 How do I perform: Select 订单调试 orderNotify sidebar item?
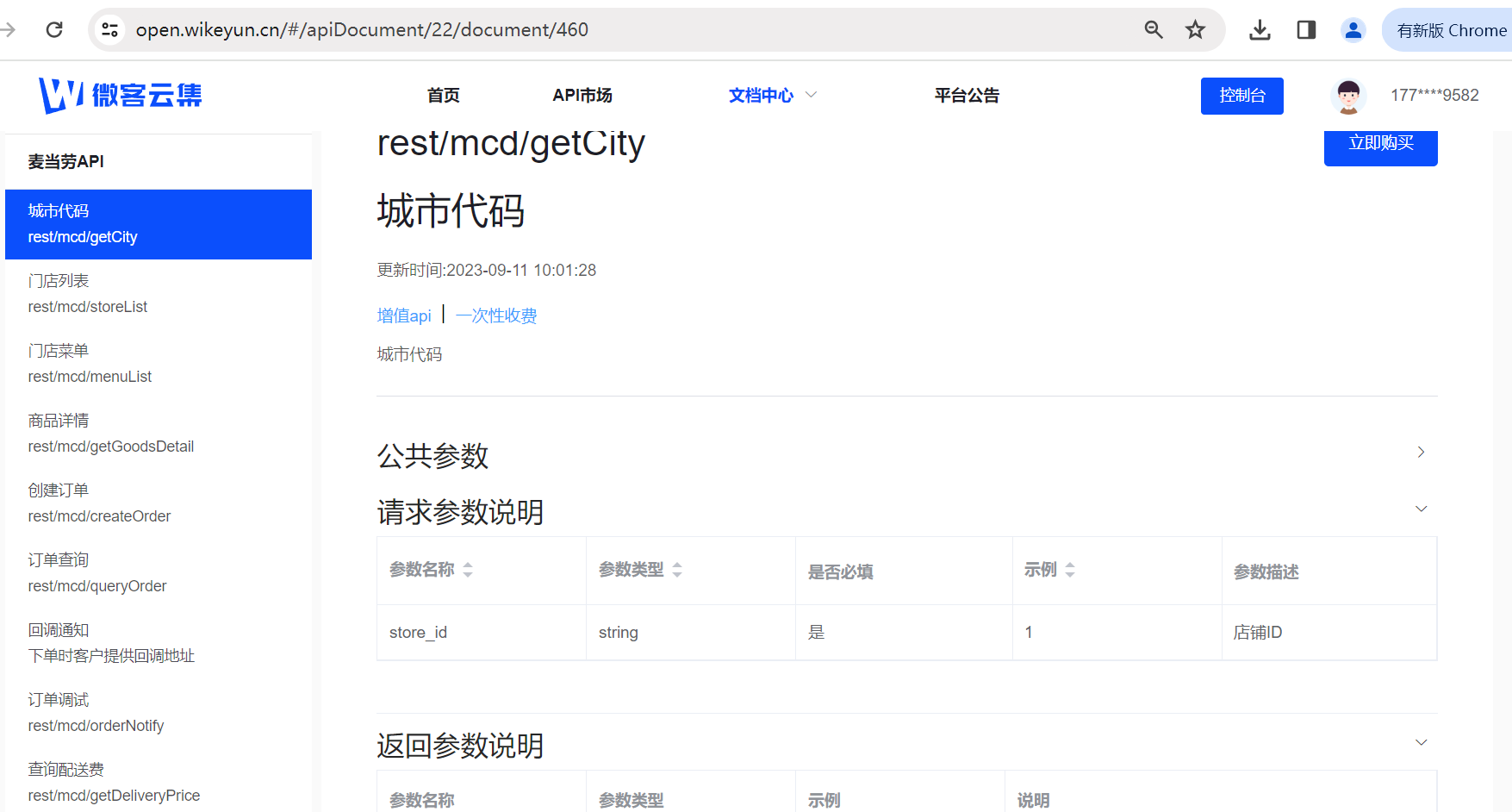point(159,713)
